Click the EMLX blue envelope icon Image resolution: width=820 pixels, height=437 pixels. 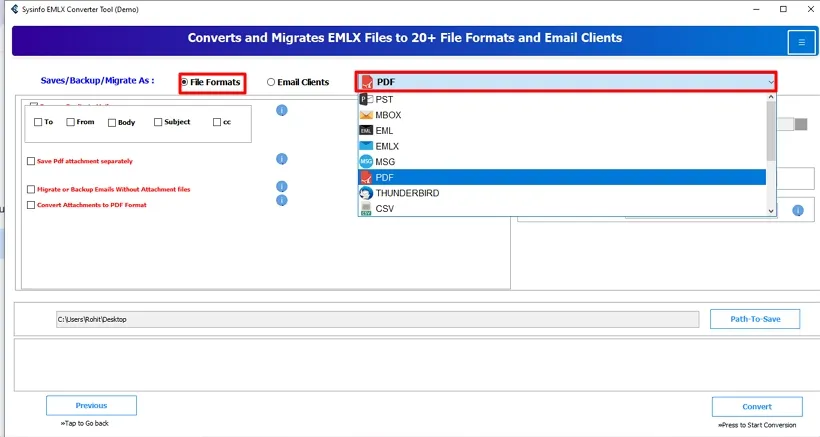[x=366, y=146]
